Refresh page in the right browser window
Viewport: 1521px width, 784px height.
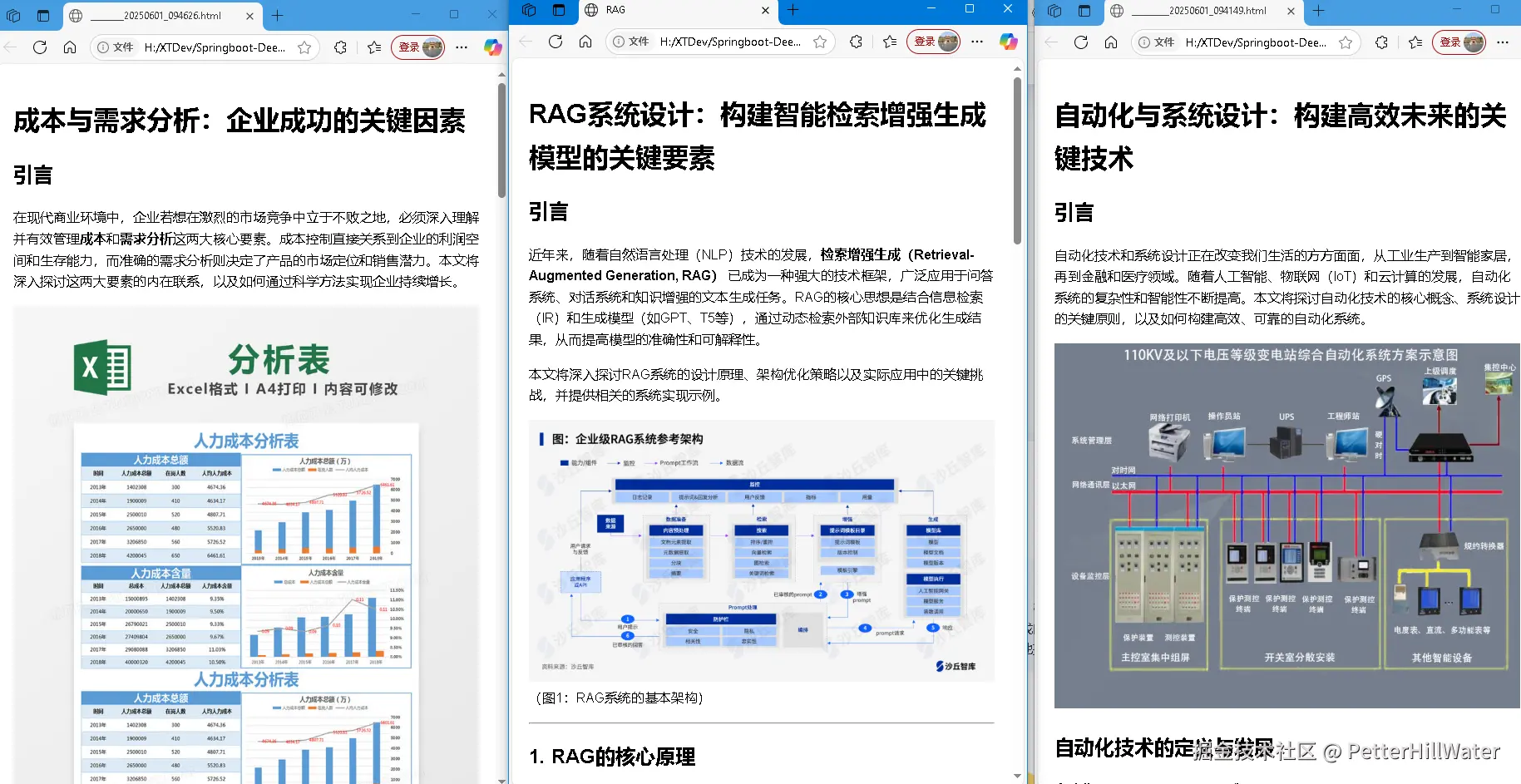(1081, 42)
